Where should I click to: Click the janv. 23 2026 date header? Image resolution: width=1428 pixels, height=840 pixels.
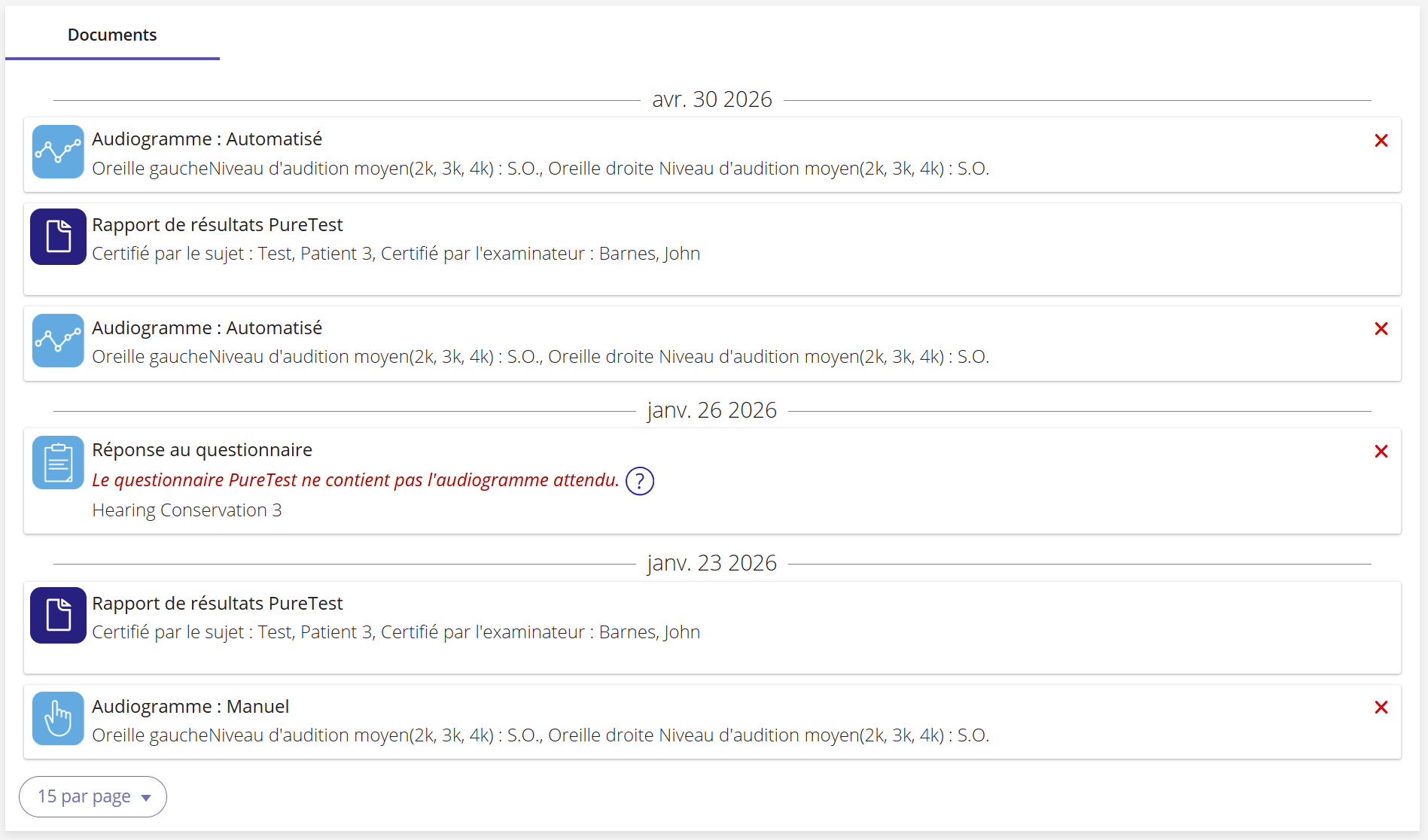pyautogui.click(x=712, y=563)
